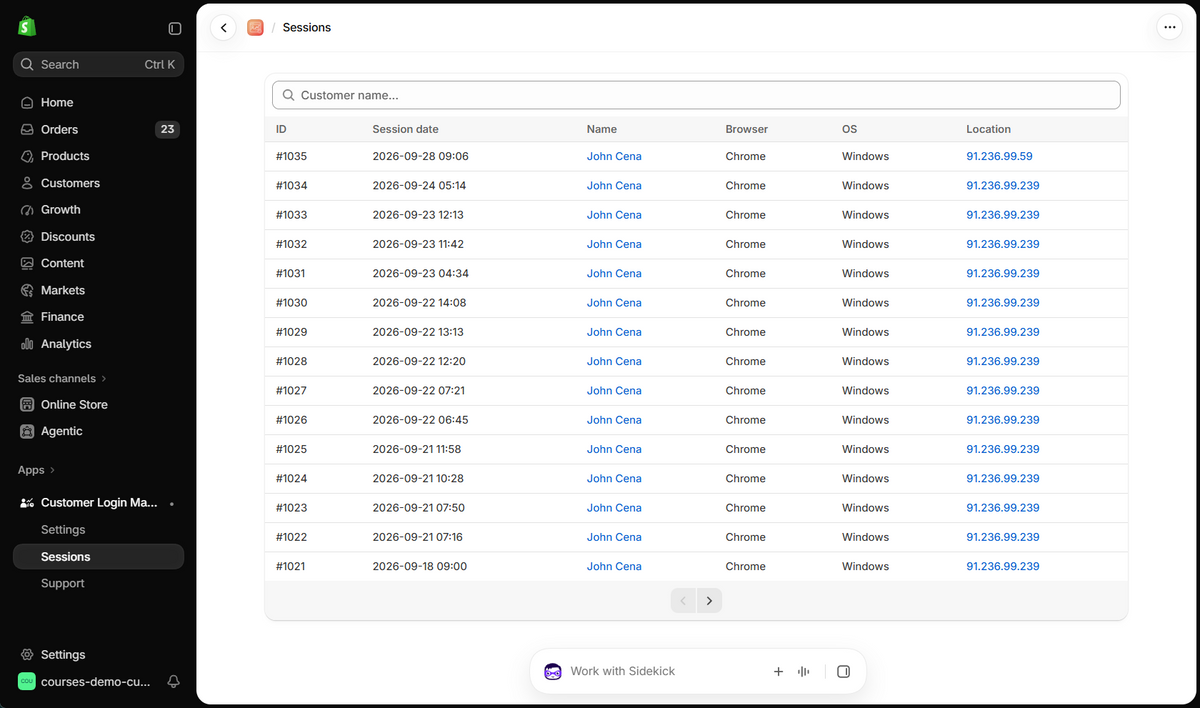This screenshot has height=708, width=1200.
Task: Click the Discounts percent icon
Action: (27, 237)
